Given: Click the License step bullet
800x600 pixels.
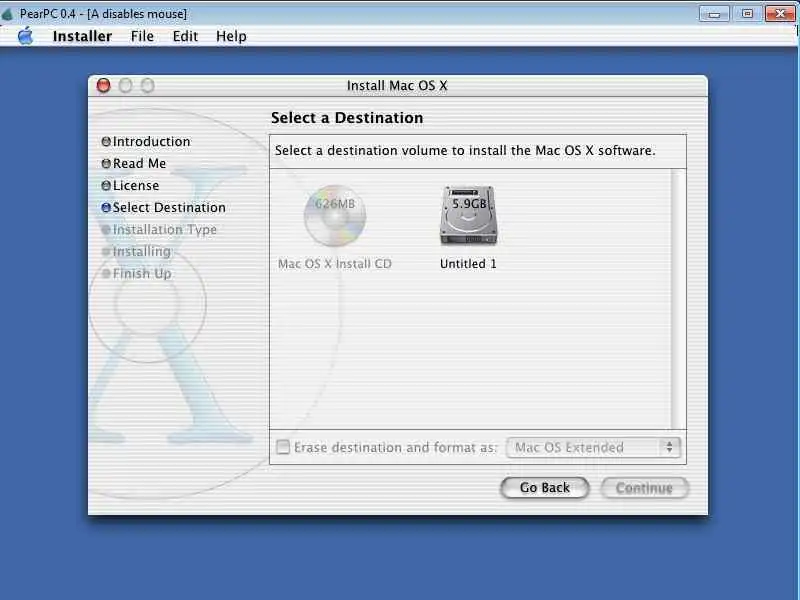Looking at the screenshot, I should tap(106, 185).
